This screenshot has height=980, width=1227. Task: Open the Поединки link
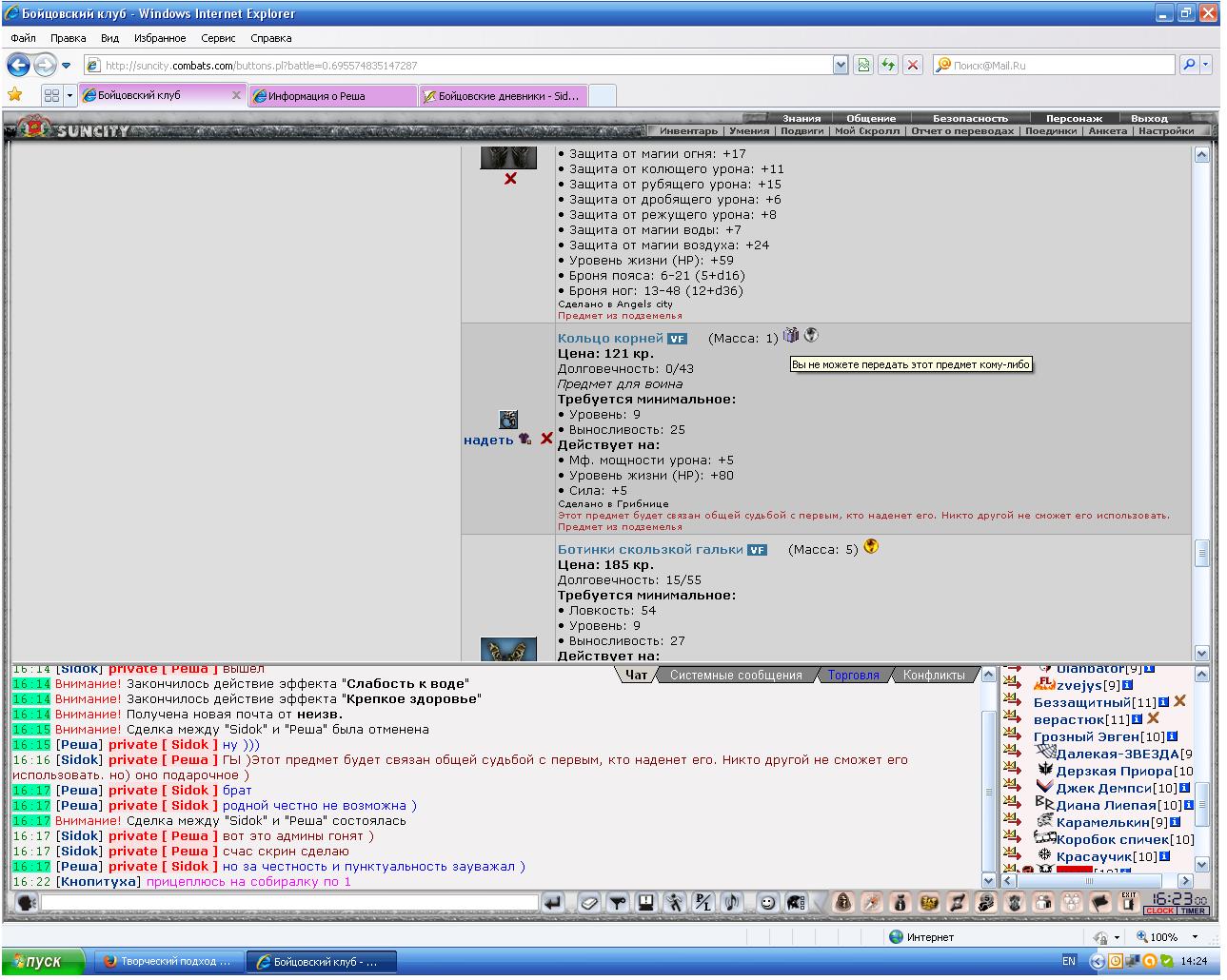pos(1051,131)
